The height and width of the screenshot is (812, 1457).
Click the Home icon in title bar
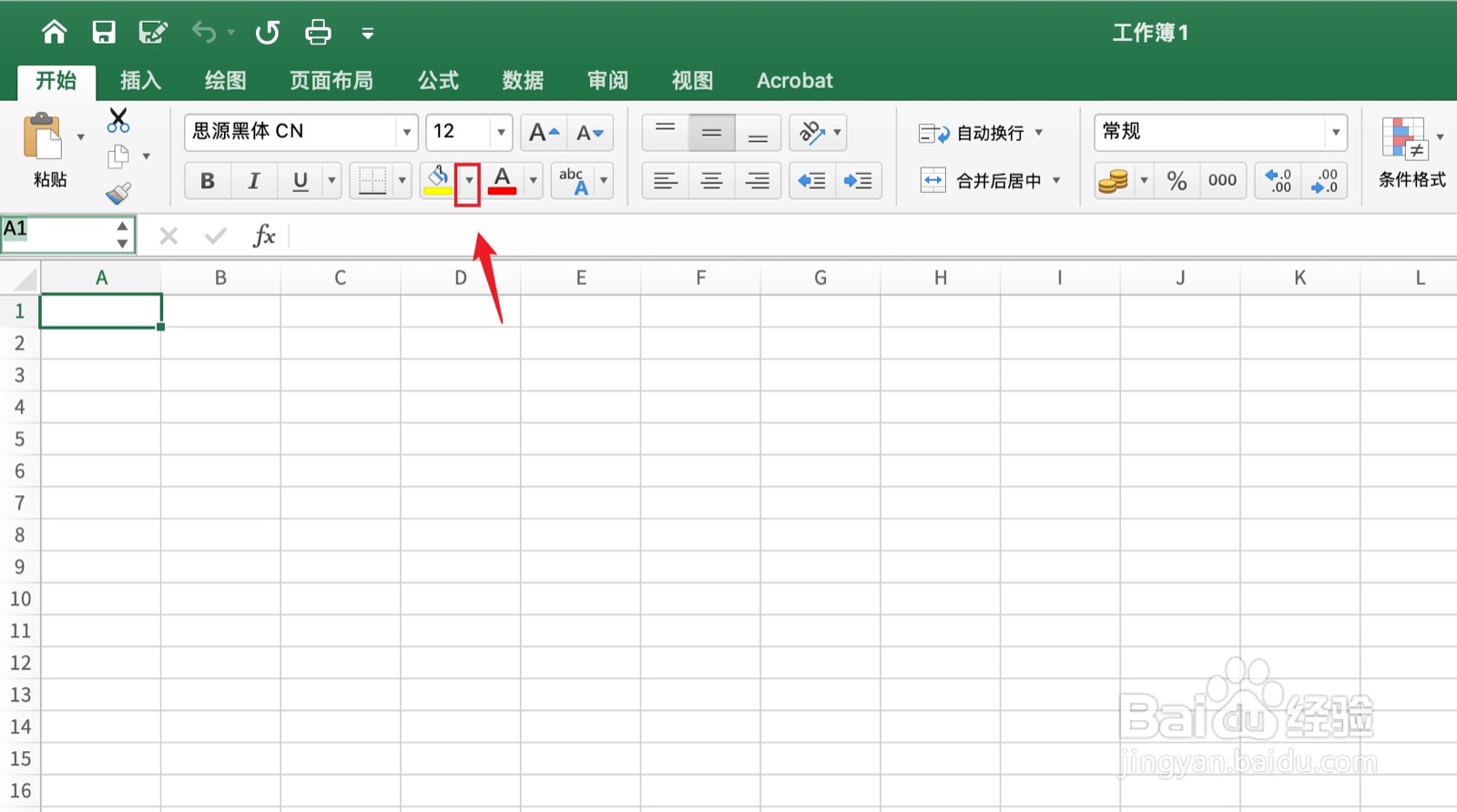(x=55, y=33)
